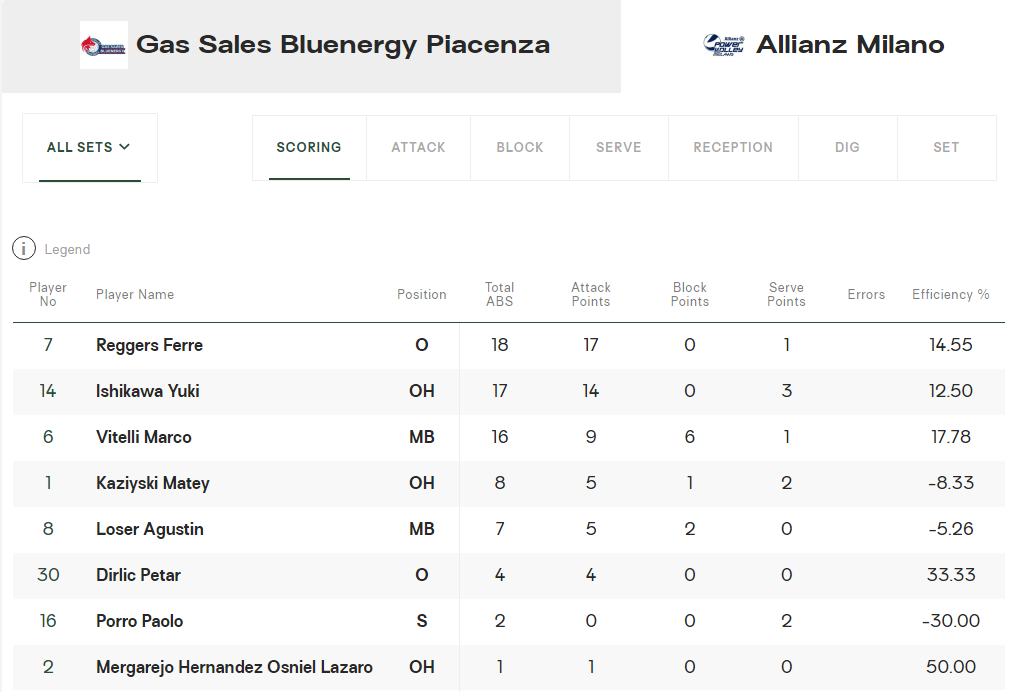Sort by Position column header

(x=421, y=294)
